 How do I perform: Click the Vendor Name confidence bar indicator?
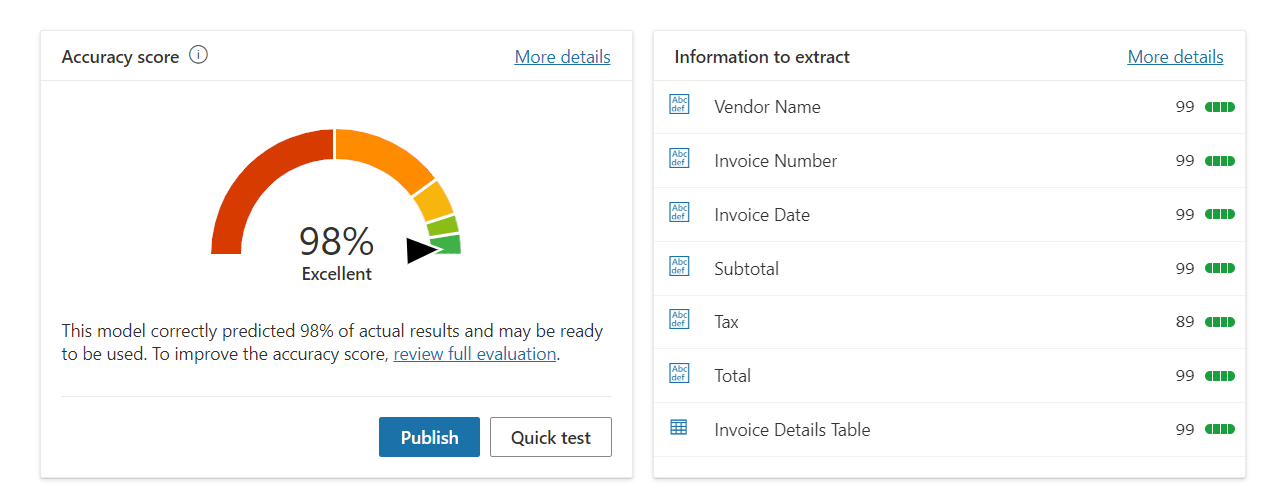pyautogui.click(x=1219, y=107)
